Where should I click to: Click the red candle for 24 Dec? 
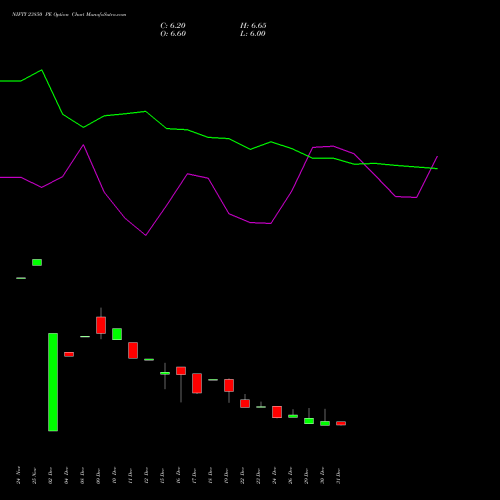(x=277, y=412)
